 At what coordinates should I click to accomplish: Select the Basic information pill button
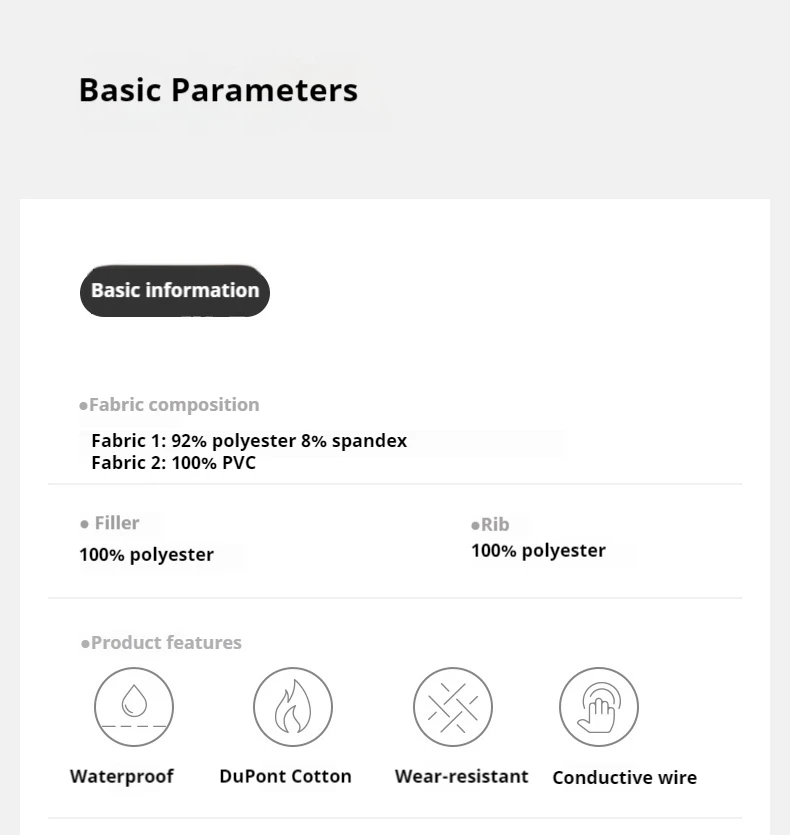(175, 291)
